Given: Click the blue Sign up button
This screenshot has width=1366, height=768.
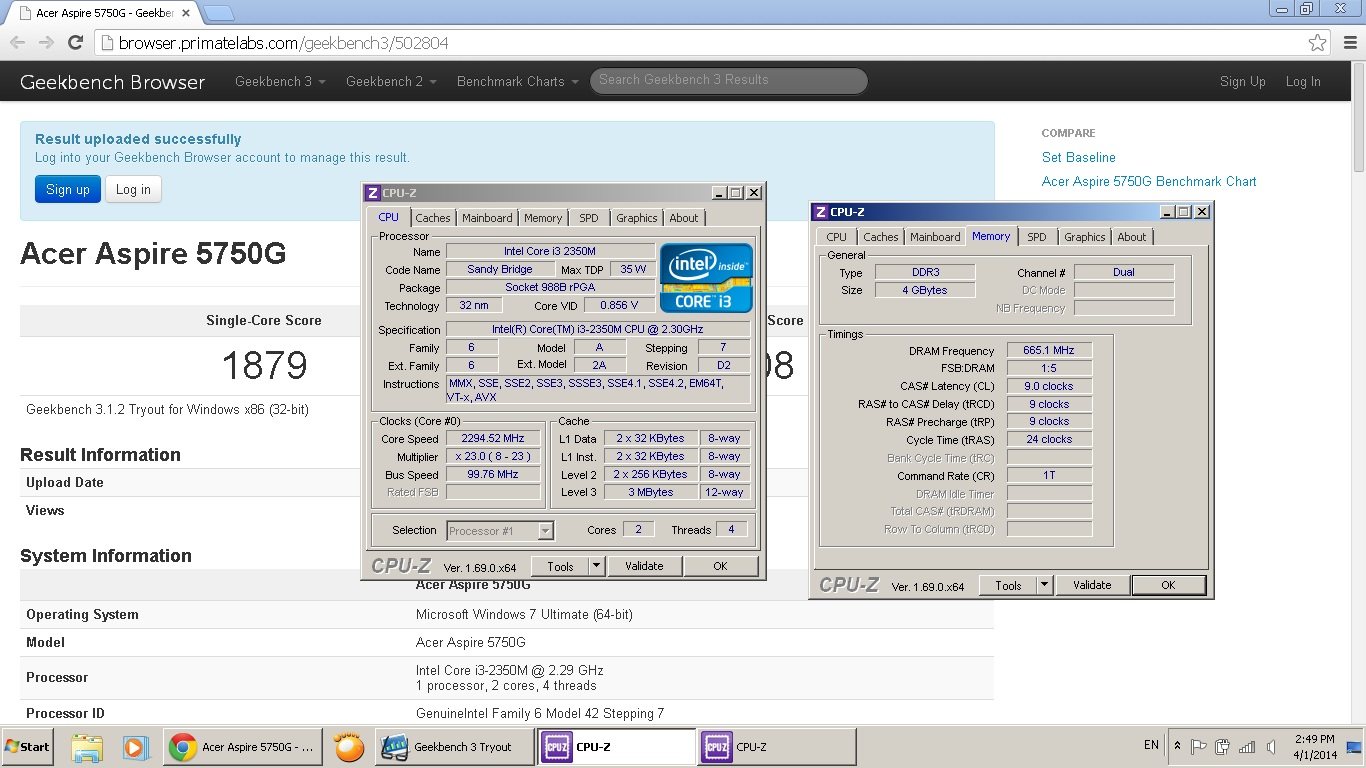Looking at the screenshot, I should 68,189.
